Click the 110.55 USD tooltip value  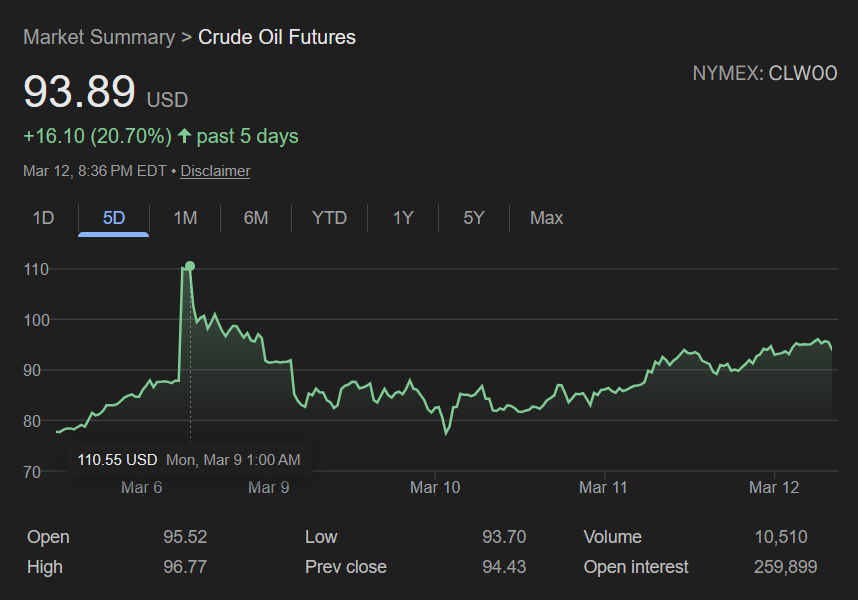click(117, 459)
